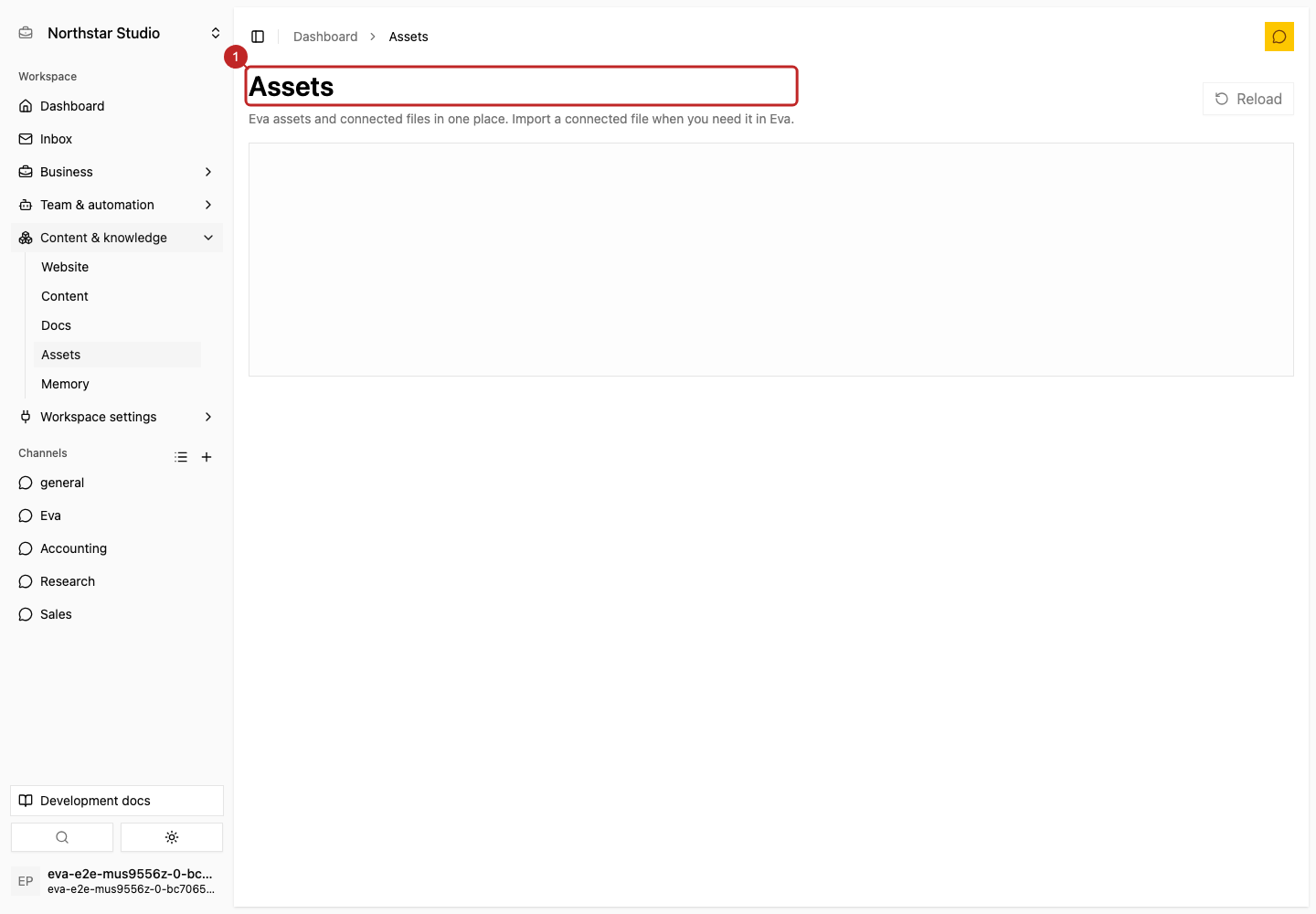Open Development docs button
This screenshot has width=1316, height=914.
coord(117,801)
